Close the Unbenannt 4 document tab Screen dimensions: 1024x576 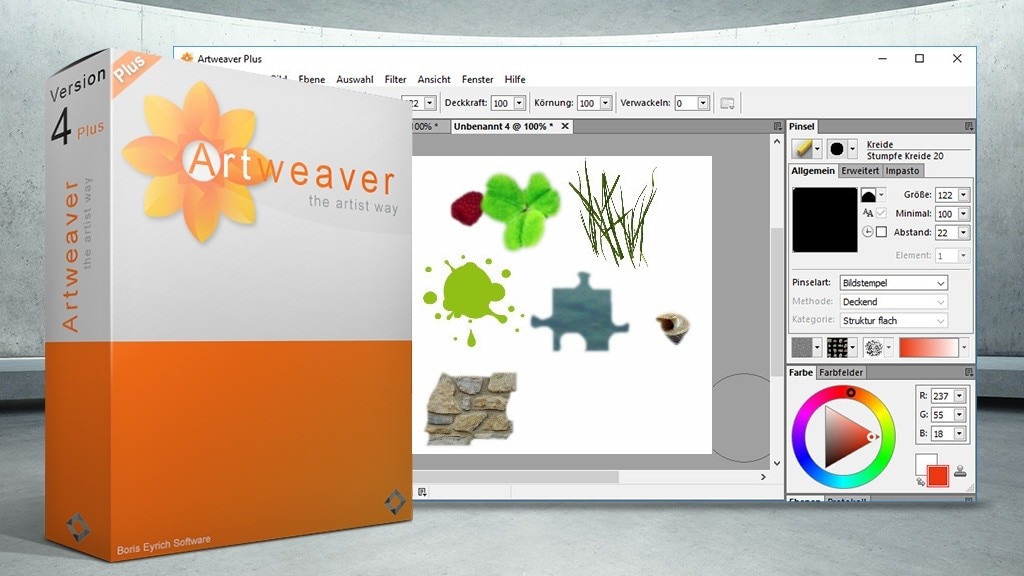(565, 126)
